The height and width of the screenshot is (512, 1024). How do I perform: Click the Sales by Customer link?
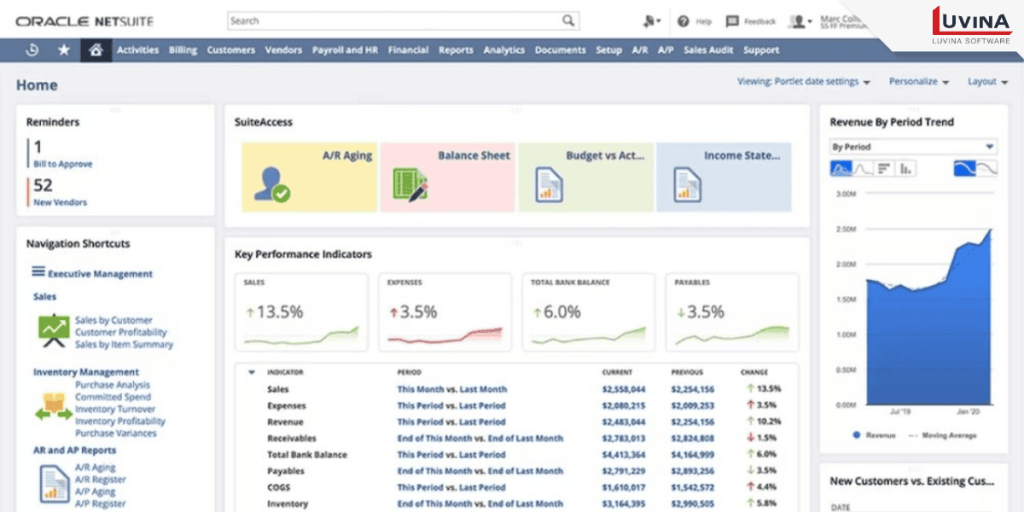(113, 320)
